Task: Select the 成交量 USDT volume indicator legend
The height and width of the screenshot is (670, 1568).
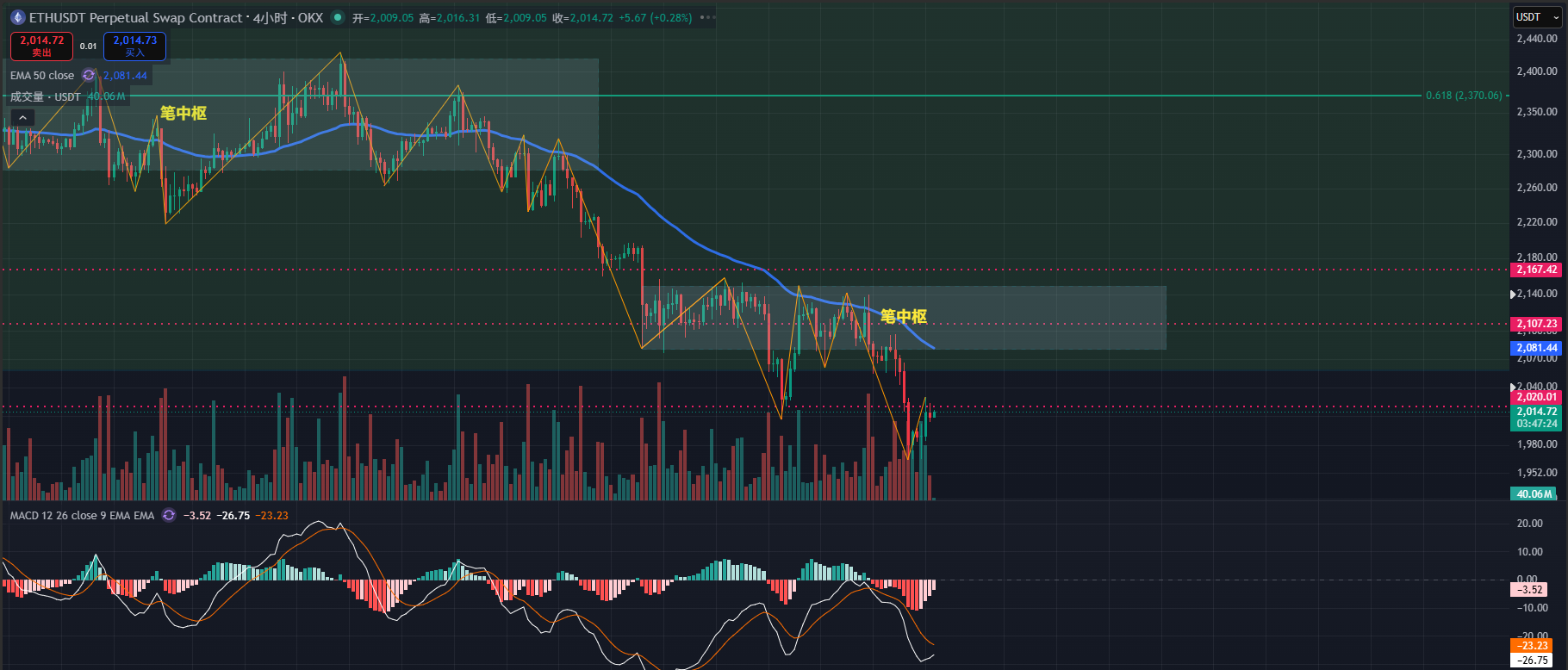Action: click(45, 96)
